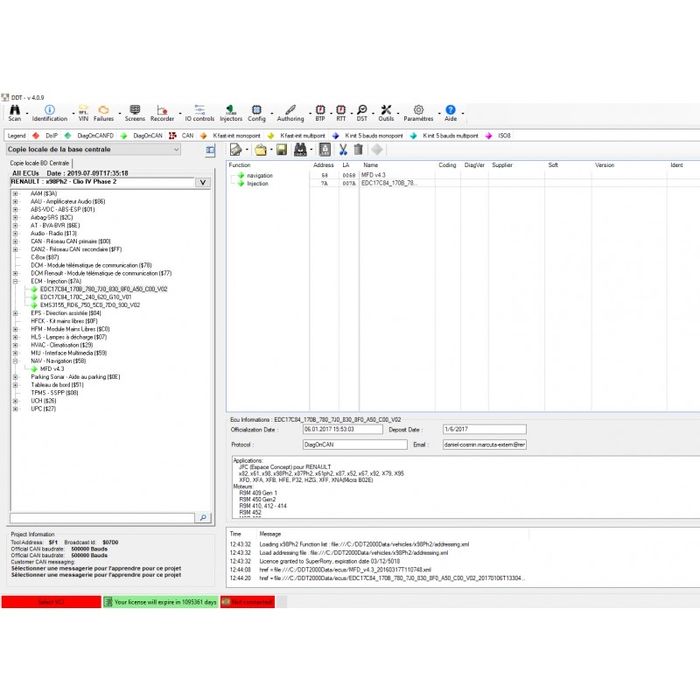
Task: Click the save floppy disk icon
Action: (281, 150)
